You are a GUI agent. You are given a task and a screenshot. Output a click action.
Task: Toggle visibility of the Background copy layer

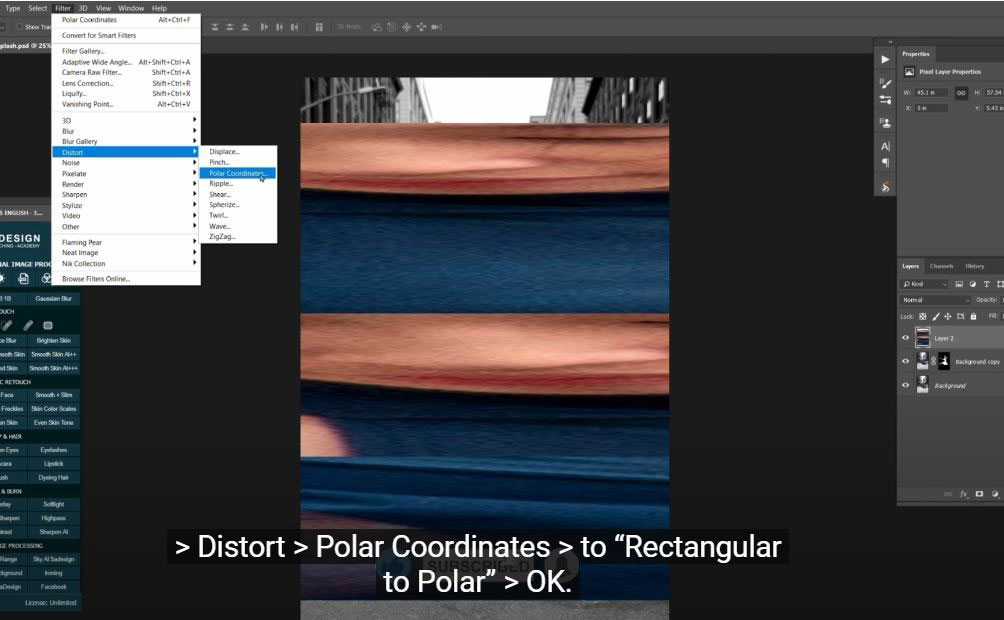coord(906,362)
